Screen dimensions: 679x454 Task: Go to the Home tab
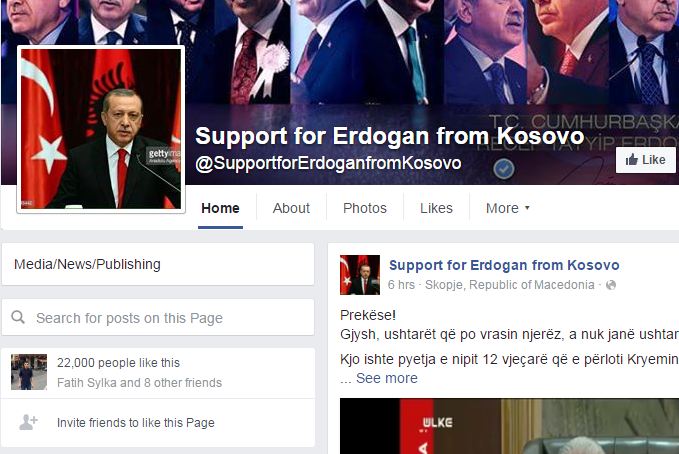pos(220,208)
